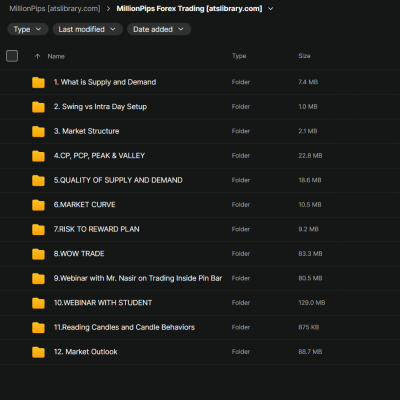This screenshot has width=400, height=400.
Task: Click the 8.WOW TRADE folder icon
Action: click(38, 254)
